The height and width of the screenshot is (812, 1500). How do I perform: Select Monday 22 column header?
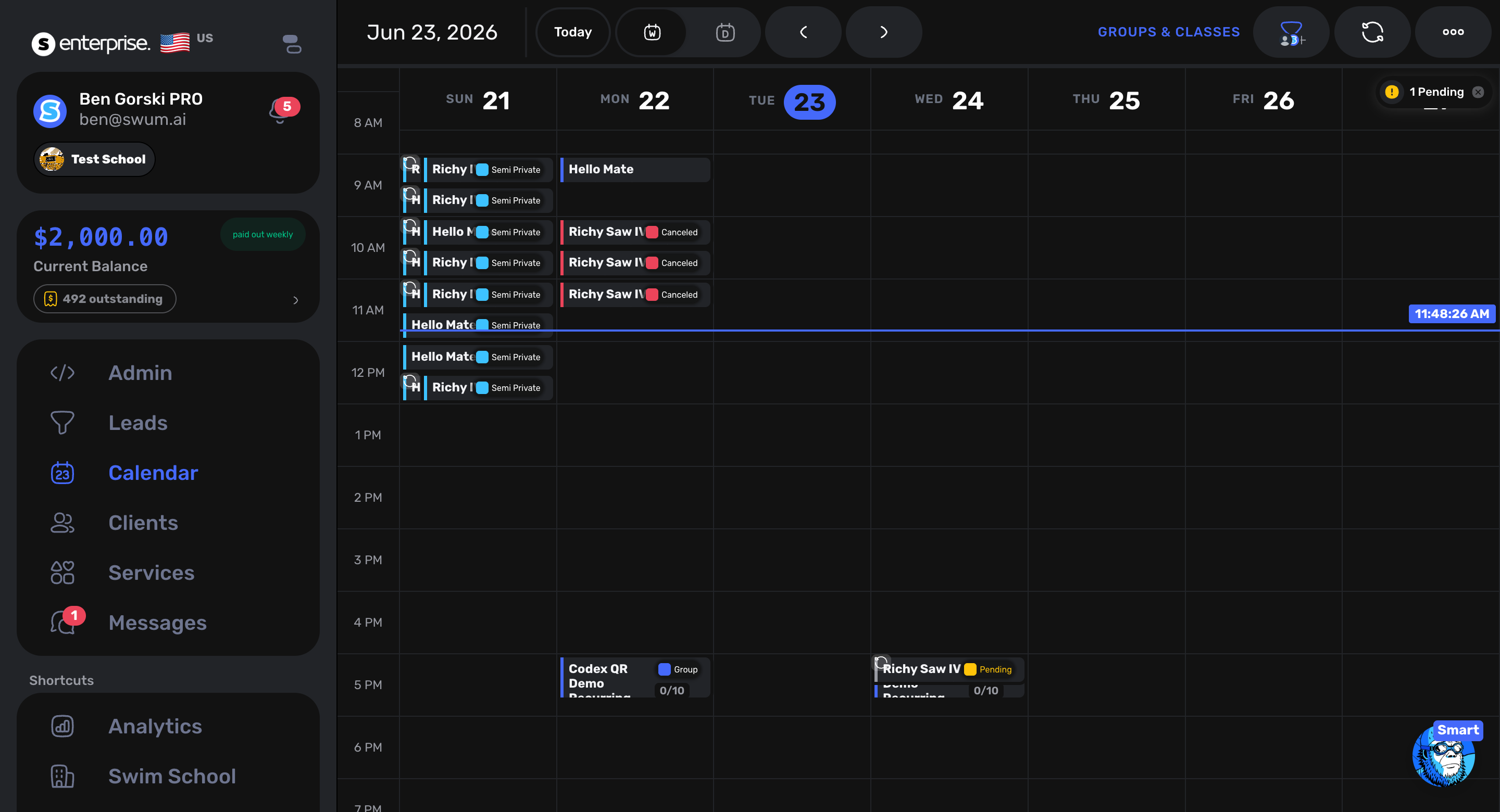pos(635,100)
